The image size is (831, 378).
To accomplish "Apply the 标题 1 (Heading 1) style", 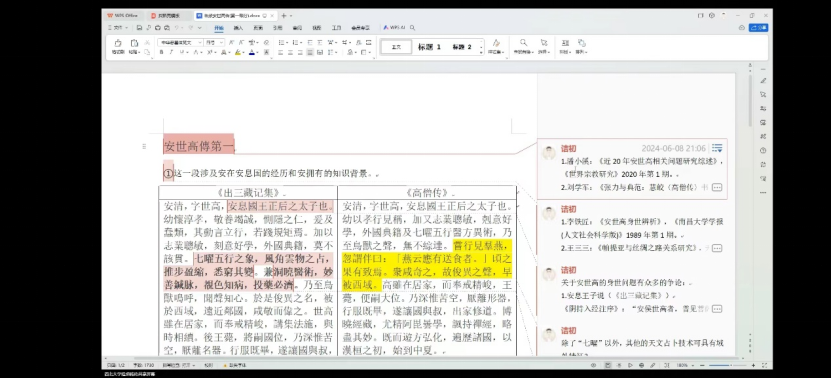I will (x=429, y=47).
